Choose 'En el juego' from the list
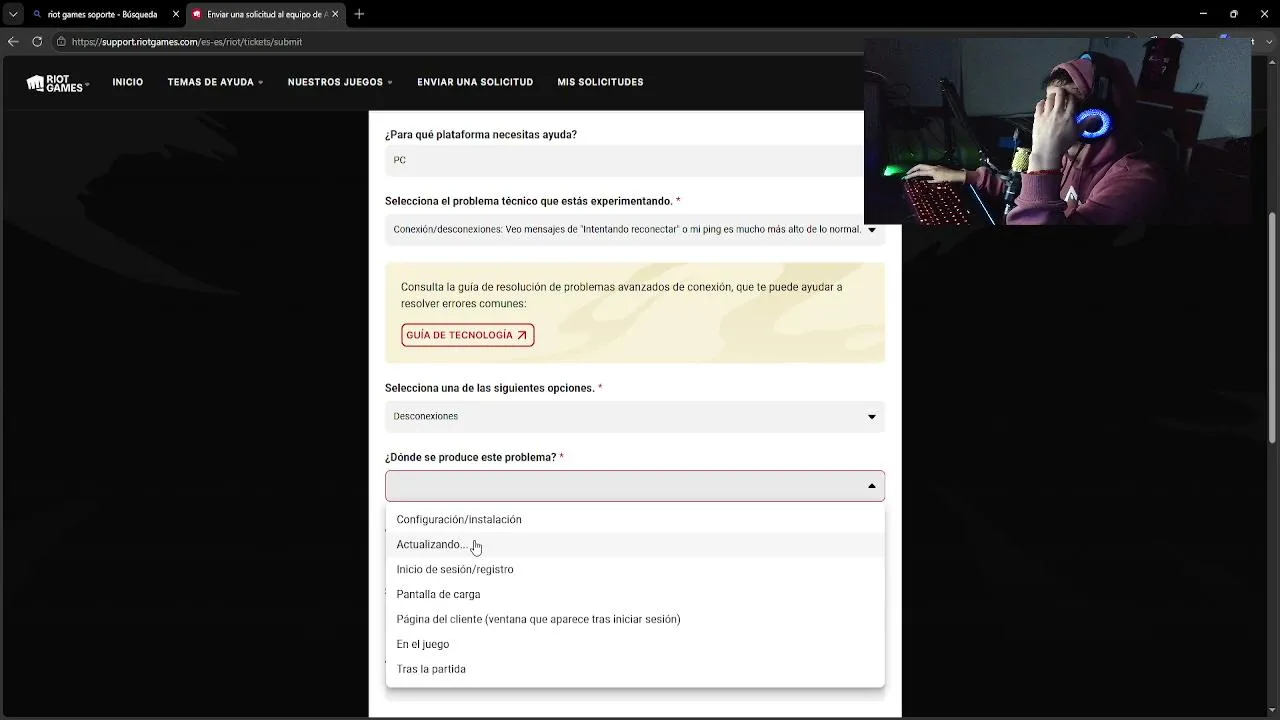 [x=635, y=644]
